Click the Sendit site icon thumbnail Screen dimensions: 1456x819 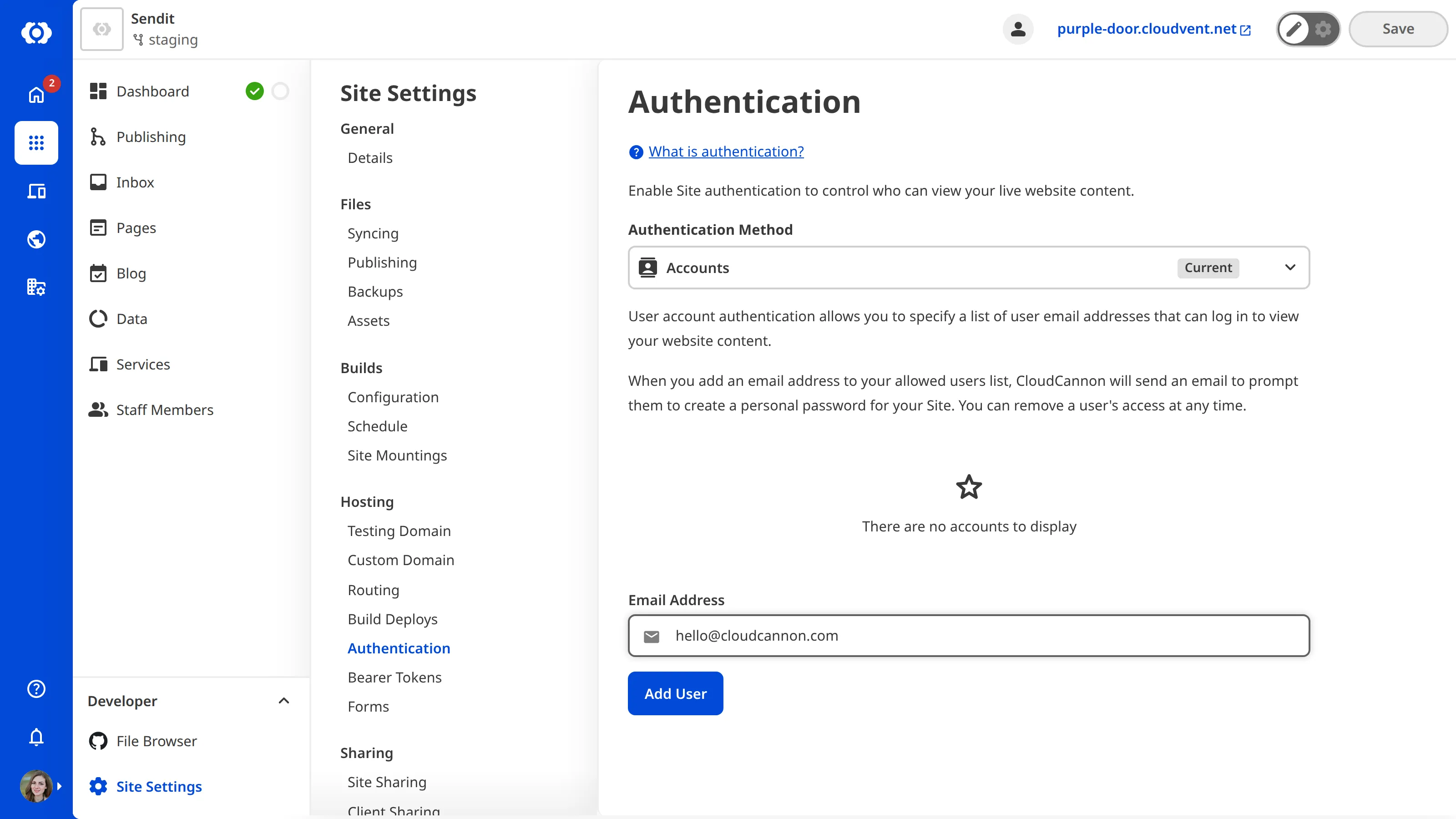(102, 29)
